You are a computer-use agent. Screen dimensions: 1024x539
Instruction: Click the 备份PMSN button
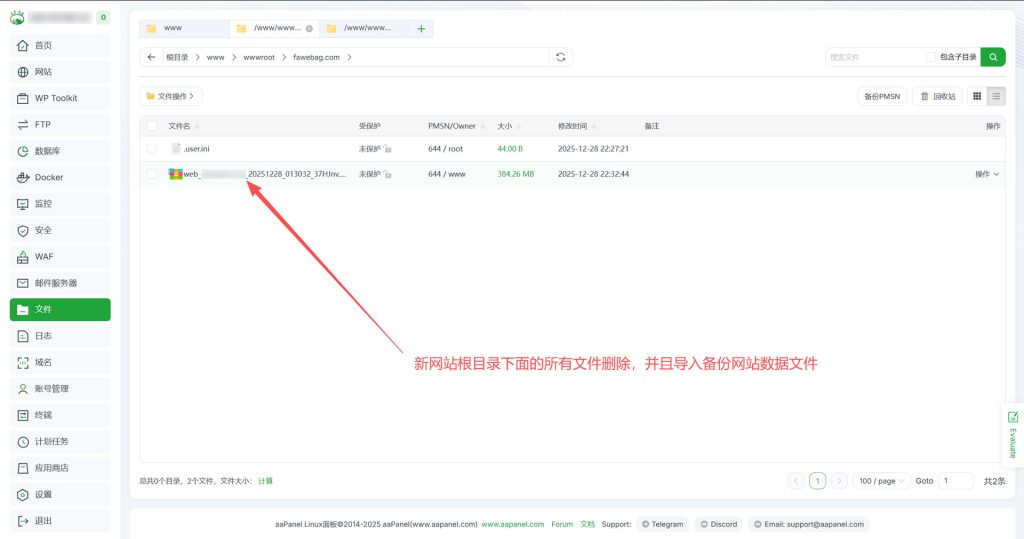[881, 96]
